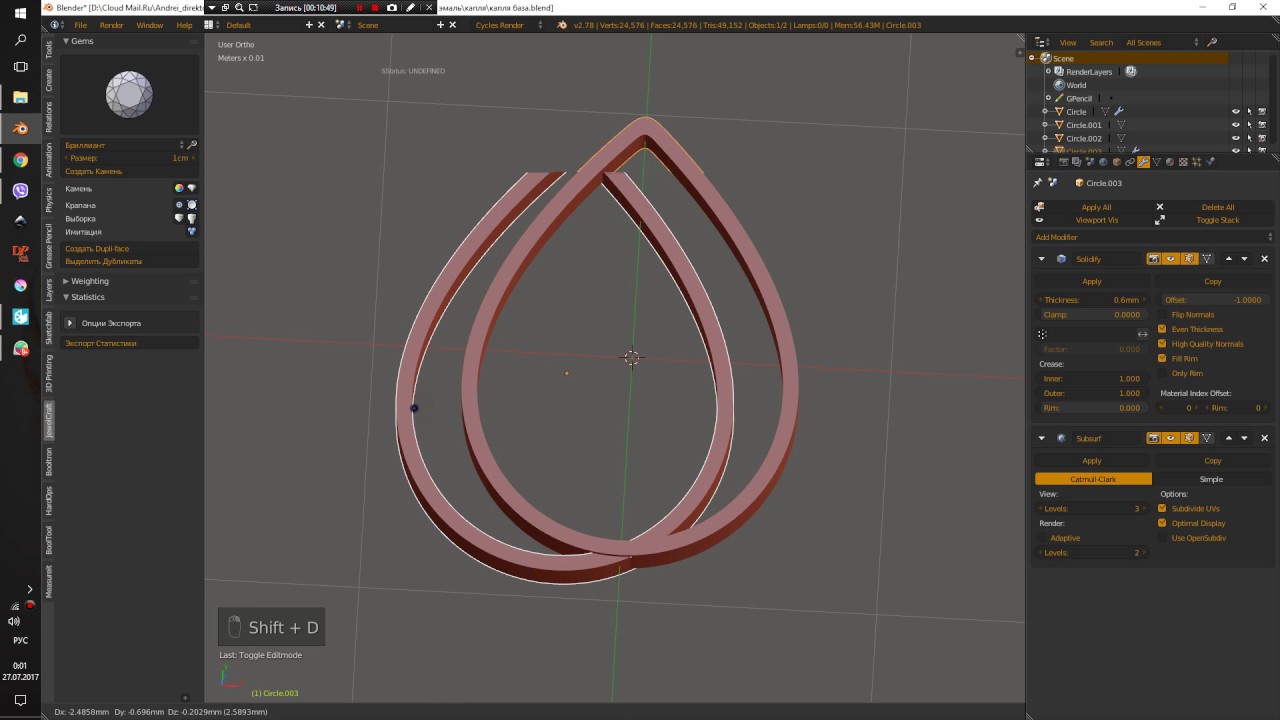The image size is (1280, 720).
Task: Open the Material sphere properties tab
Action: coord(1170,162)
